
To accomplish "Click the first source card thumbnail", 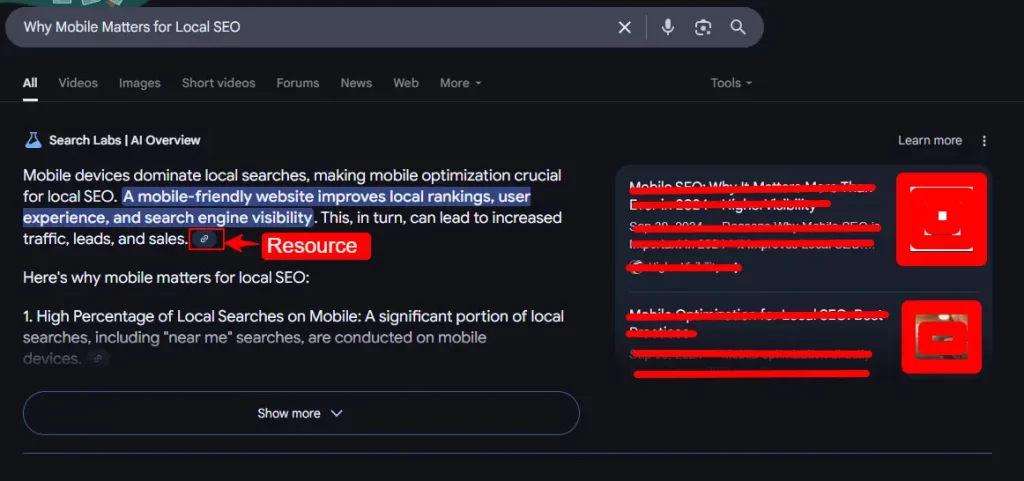I will (x=941, y=219).
